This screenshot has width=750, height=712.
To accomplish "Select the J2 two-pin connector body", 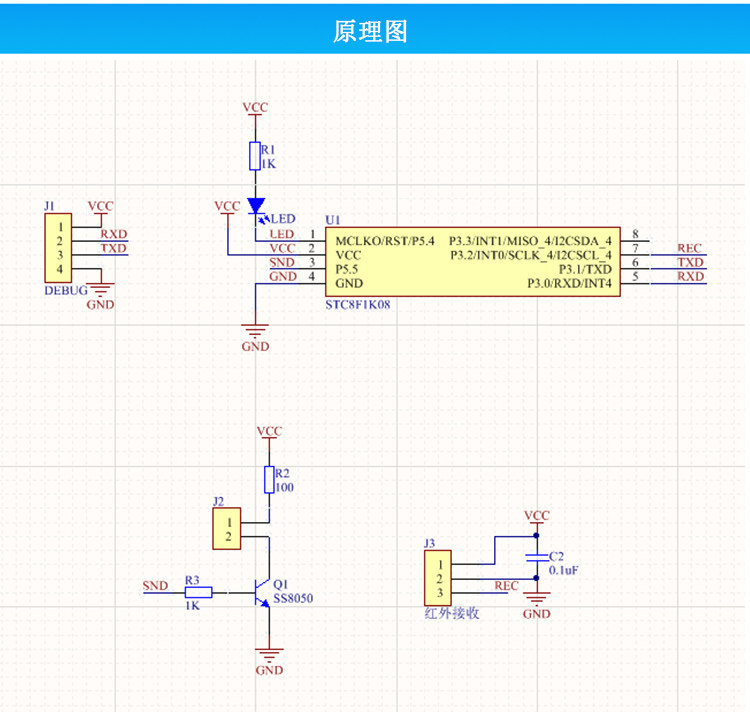I will (x=227, y=528).
